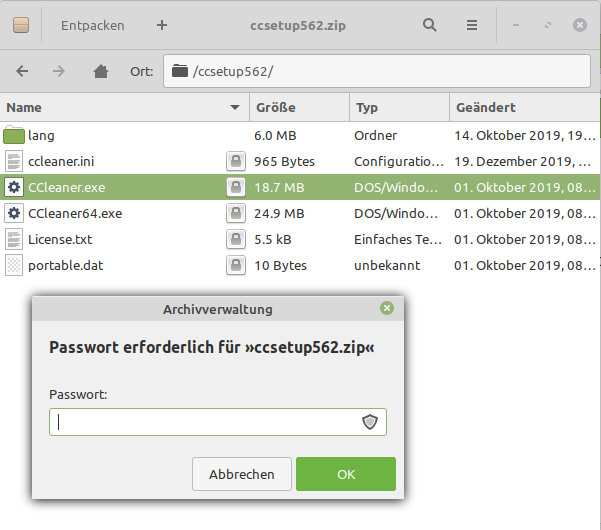Click the Passwort input field
Screen dimensions: 601x530
[x=205, y=422]
